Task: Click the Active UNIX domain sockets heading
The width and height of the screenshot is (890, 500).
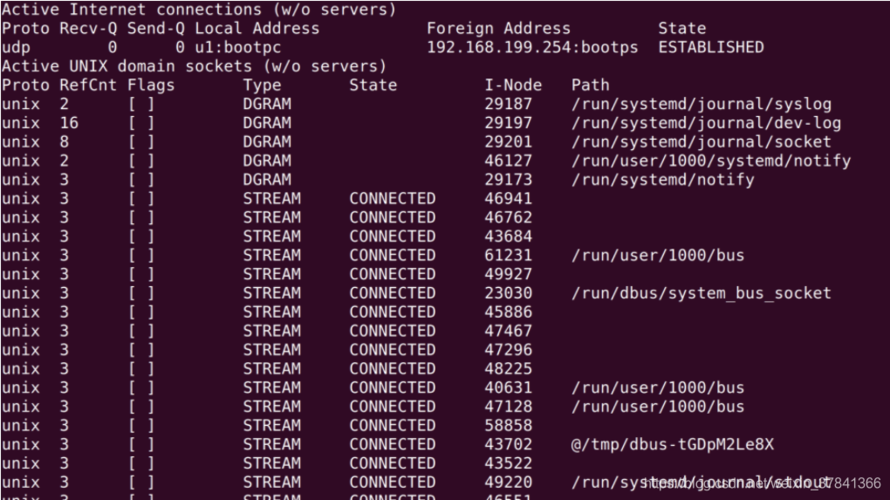Action: tap(194, 66)
